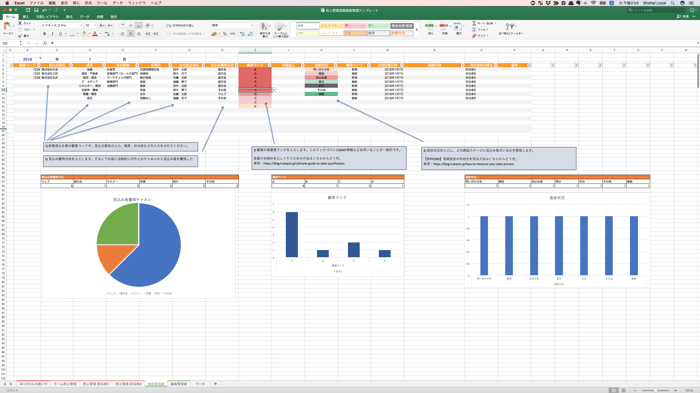Click the red font color icon
The width and height of the screenshot is (700, 393).
pos(95,34)
